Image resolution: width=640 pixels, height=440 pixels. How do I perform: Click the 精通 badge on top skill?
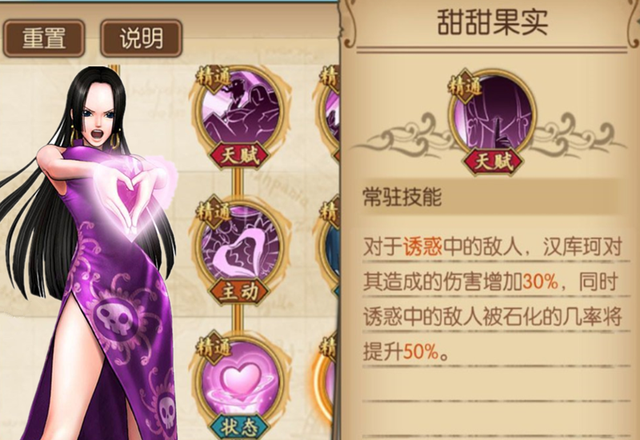pyautogui.click(x=213, y=78)
